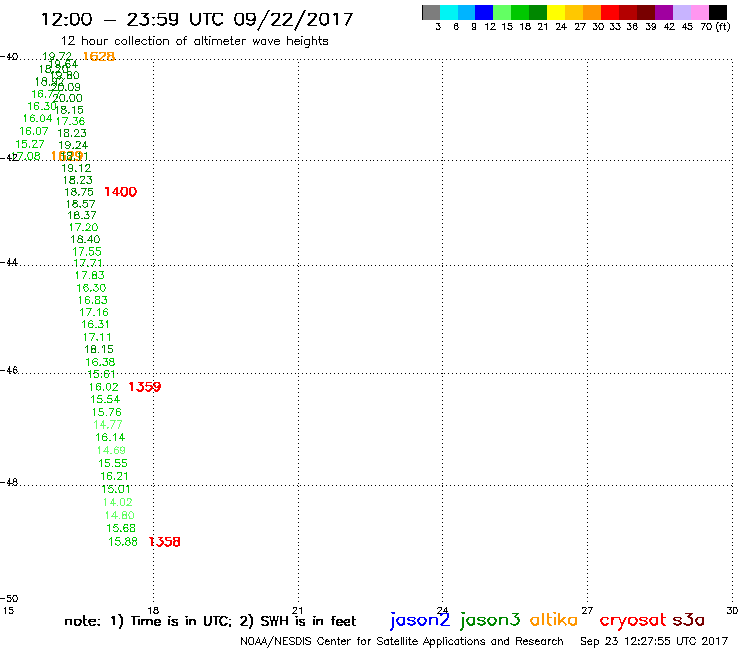Click the -44 latitude axis label
This screenshot has height=650, width=740.
coord(9,262)
